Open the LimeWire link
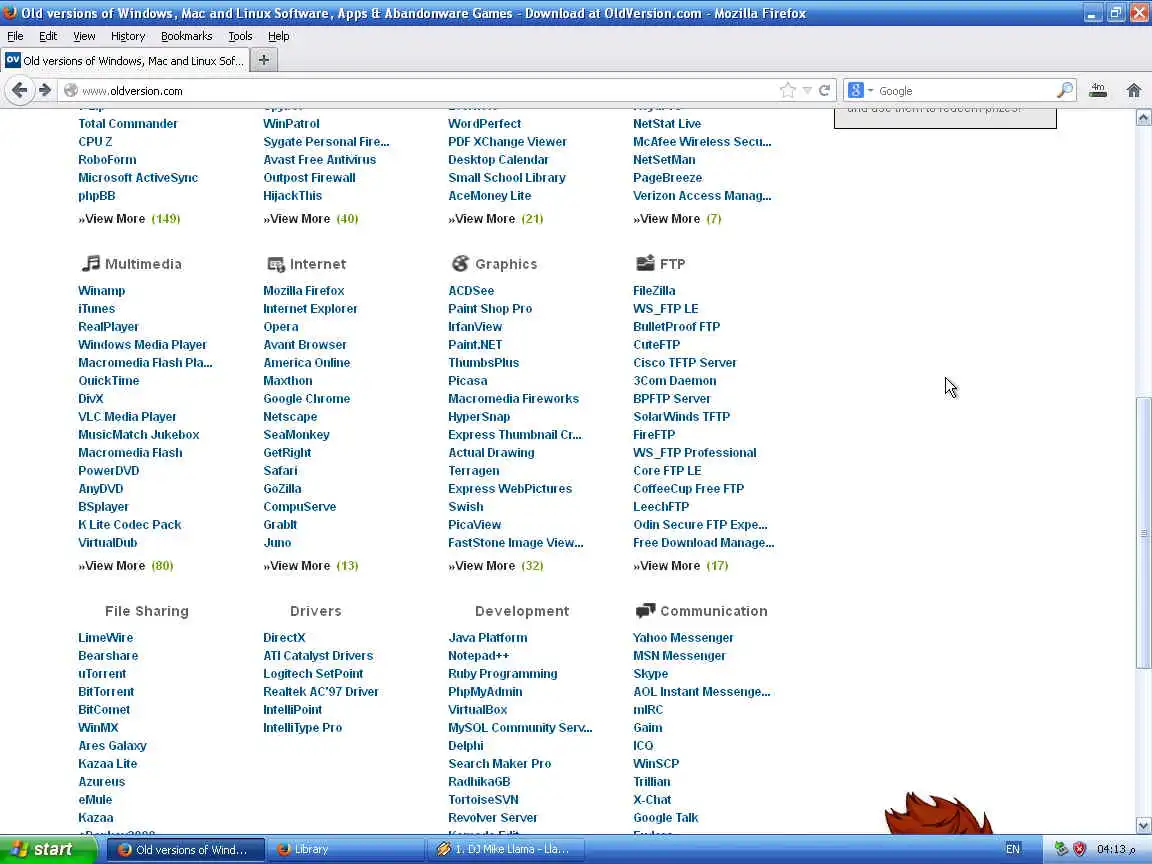The height and width of the screenshot is (864, 1152). point(106,638)
